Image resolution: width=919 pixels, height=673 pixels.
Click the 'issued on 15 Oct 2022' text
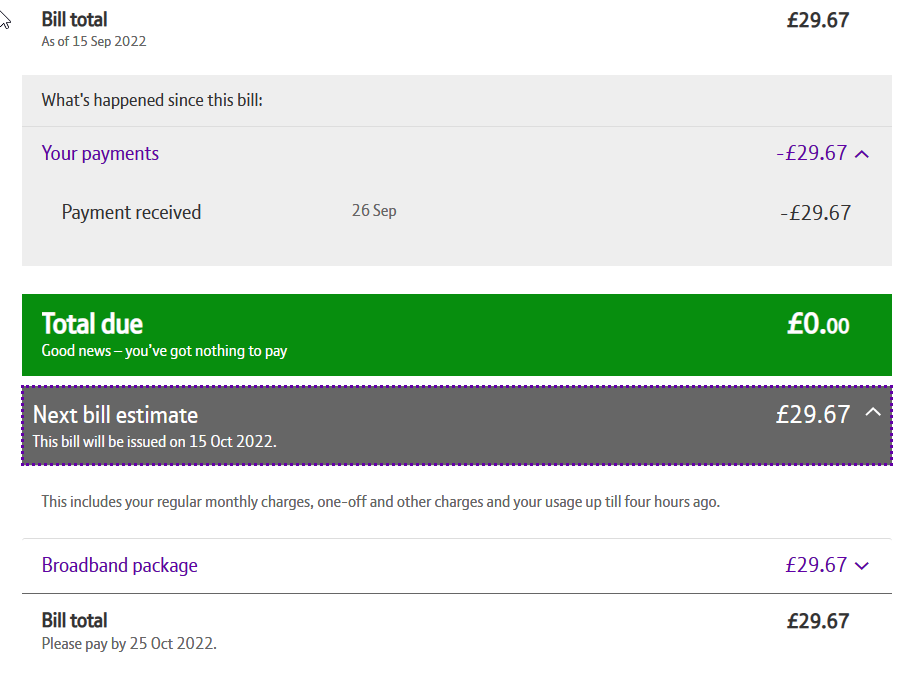coord(154,441)
